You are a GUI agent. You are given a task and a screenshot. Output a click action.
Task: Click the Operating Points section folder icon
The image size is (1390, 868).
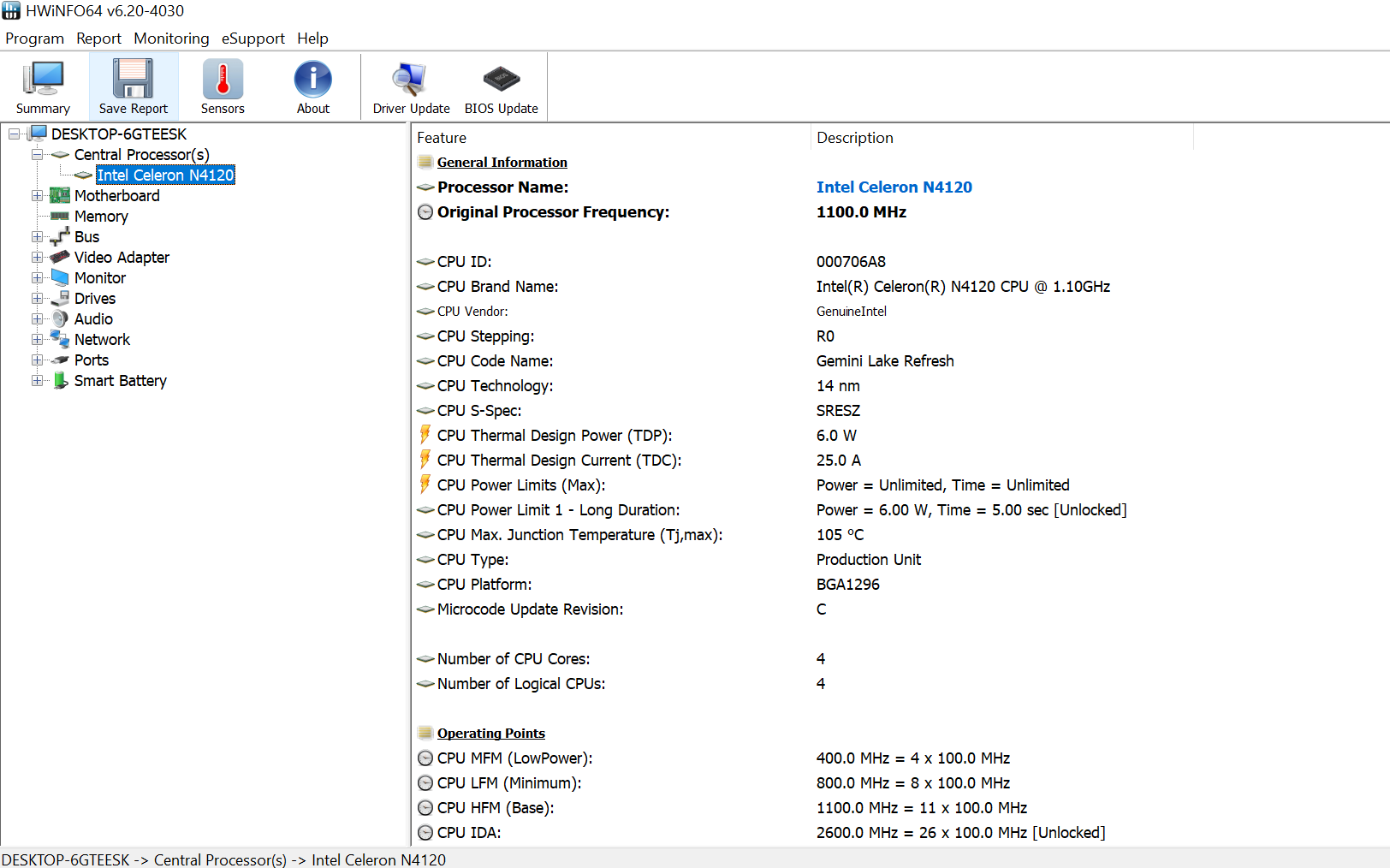point(425,733)
